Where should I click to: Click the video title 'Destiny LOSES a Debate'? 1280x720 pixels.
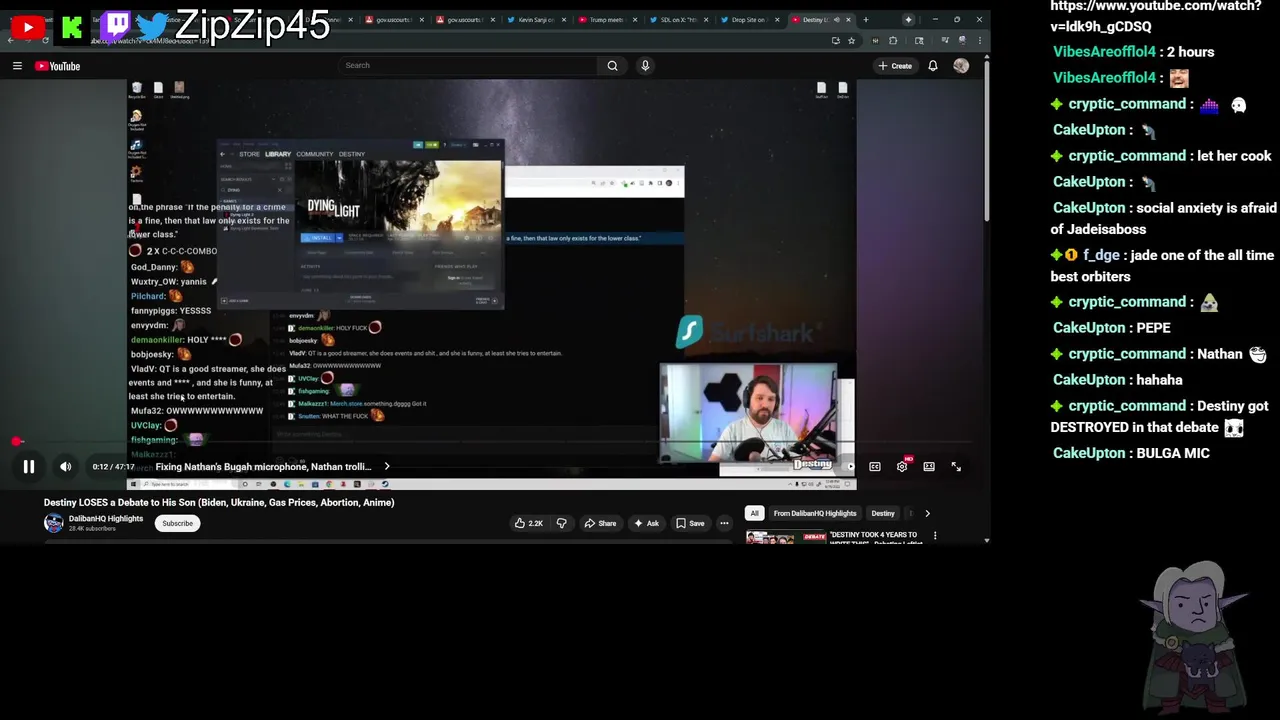[219, 503]
